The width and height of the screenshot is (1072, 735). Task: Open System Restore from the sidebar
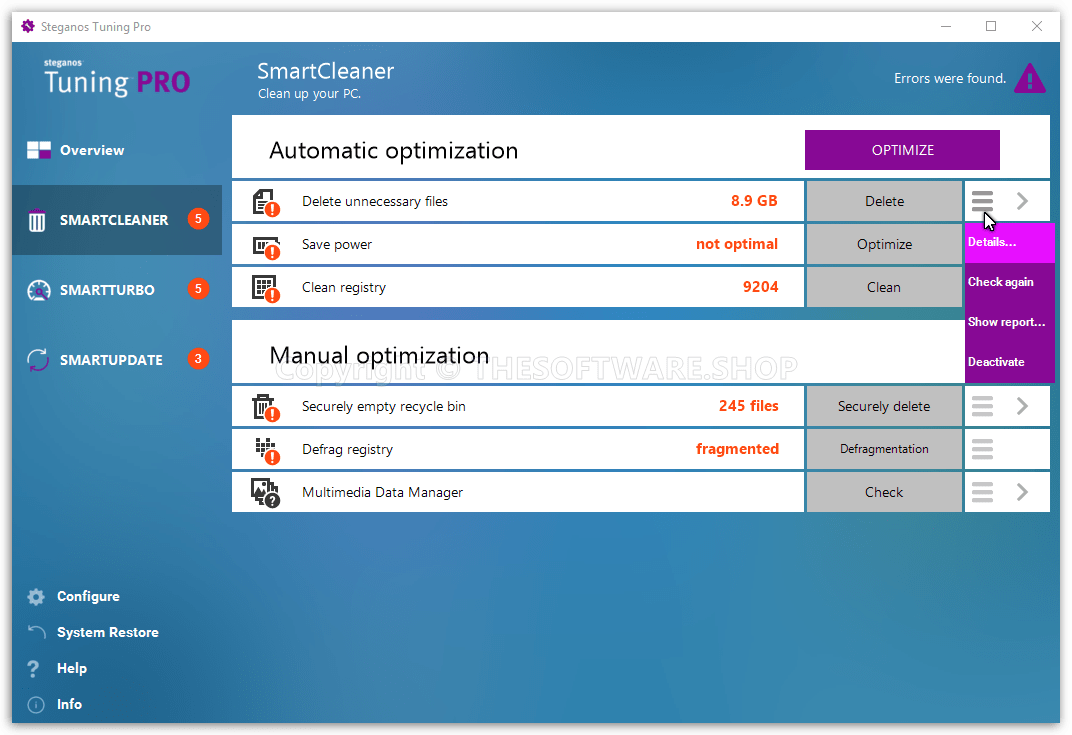107,633
